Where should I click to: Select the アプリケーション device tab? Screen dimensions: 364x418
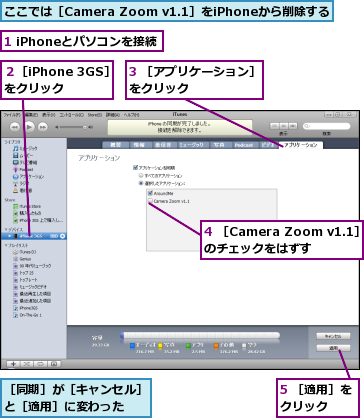click(300, 145)
